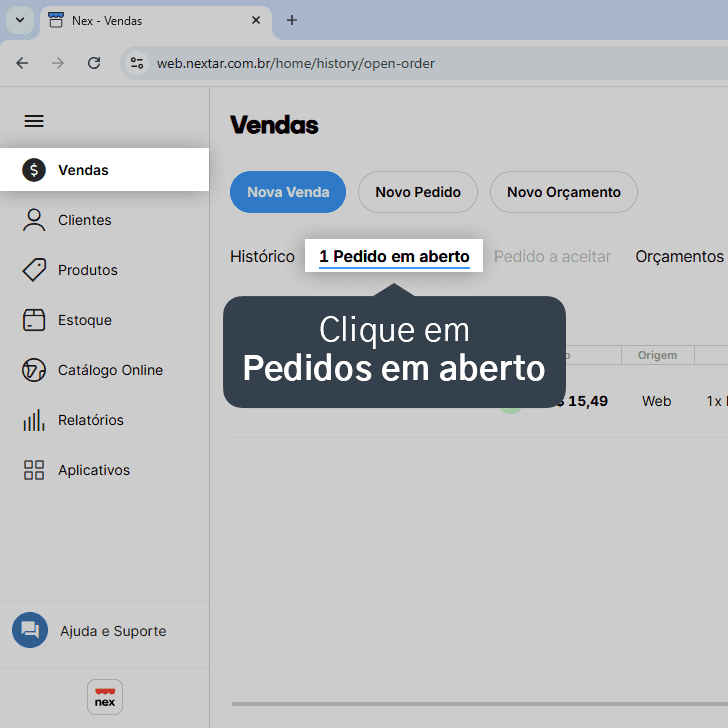Click the Web origin cell

[656, 401]
